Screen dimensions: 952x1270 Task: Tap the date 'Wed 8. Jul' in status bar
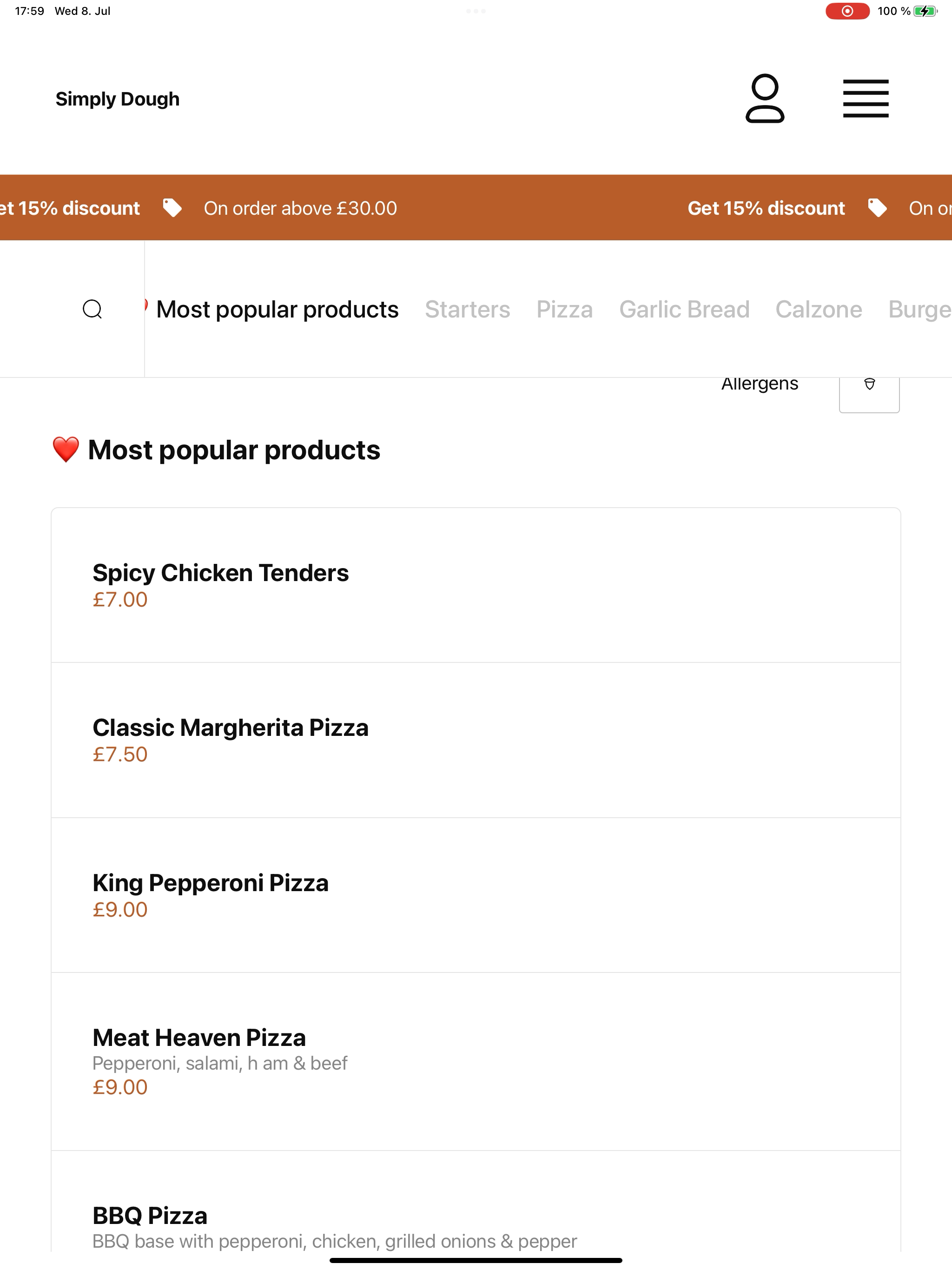[83, 11]
